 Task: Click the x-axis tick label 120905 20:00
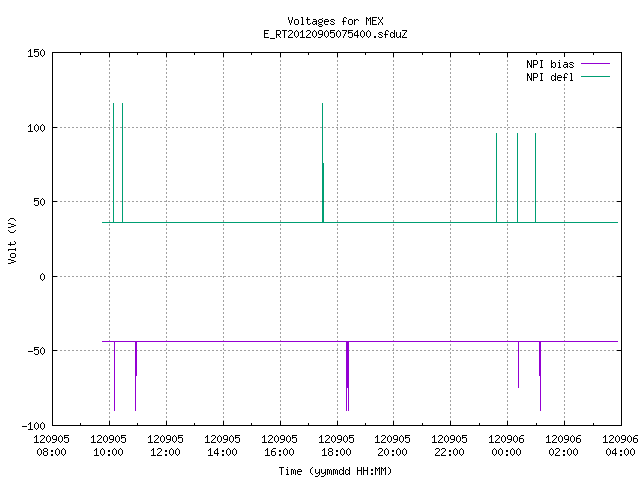pos(392,445)
